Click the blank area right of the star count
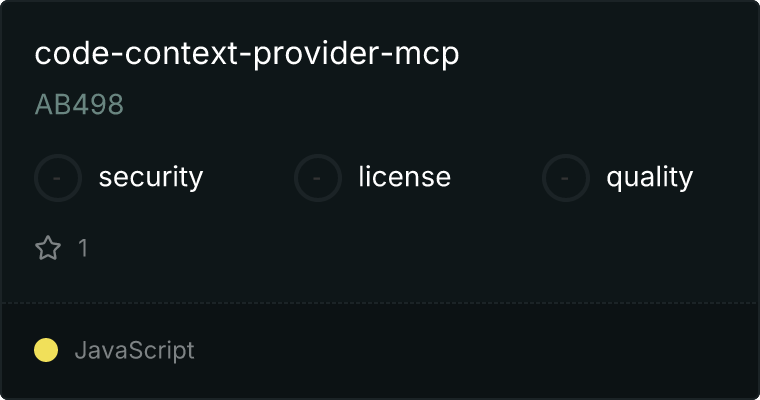 [x=422, y=248]
